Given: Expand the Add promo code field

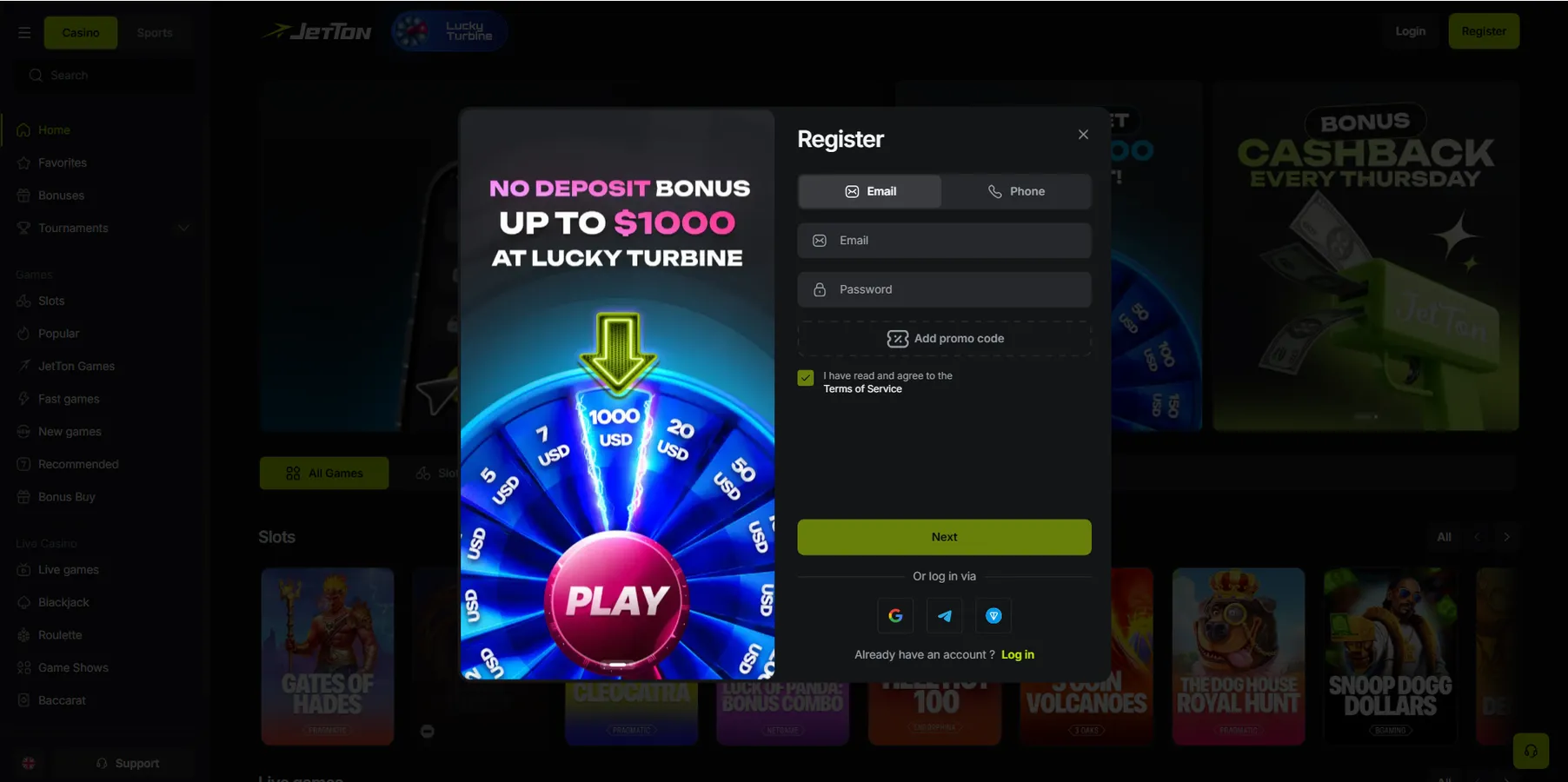Looking at the screenshot, I should tap(945, 339).
